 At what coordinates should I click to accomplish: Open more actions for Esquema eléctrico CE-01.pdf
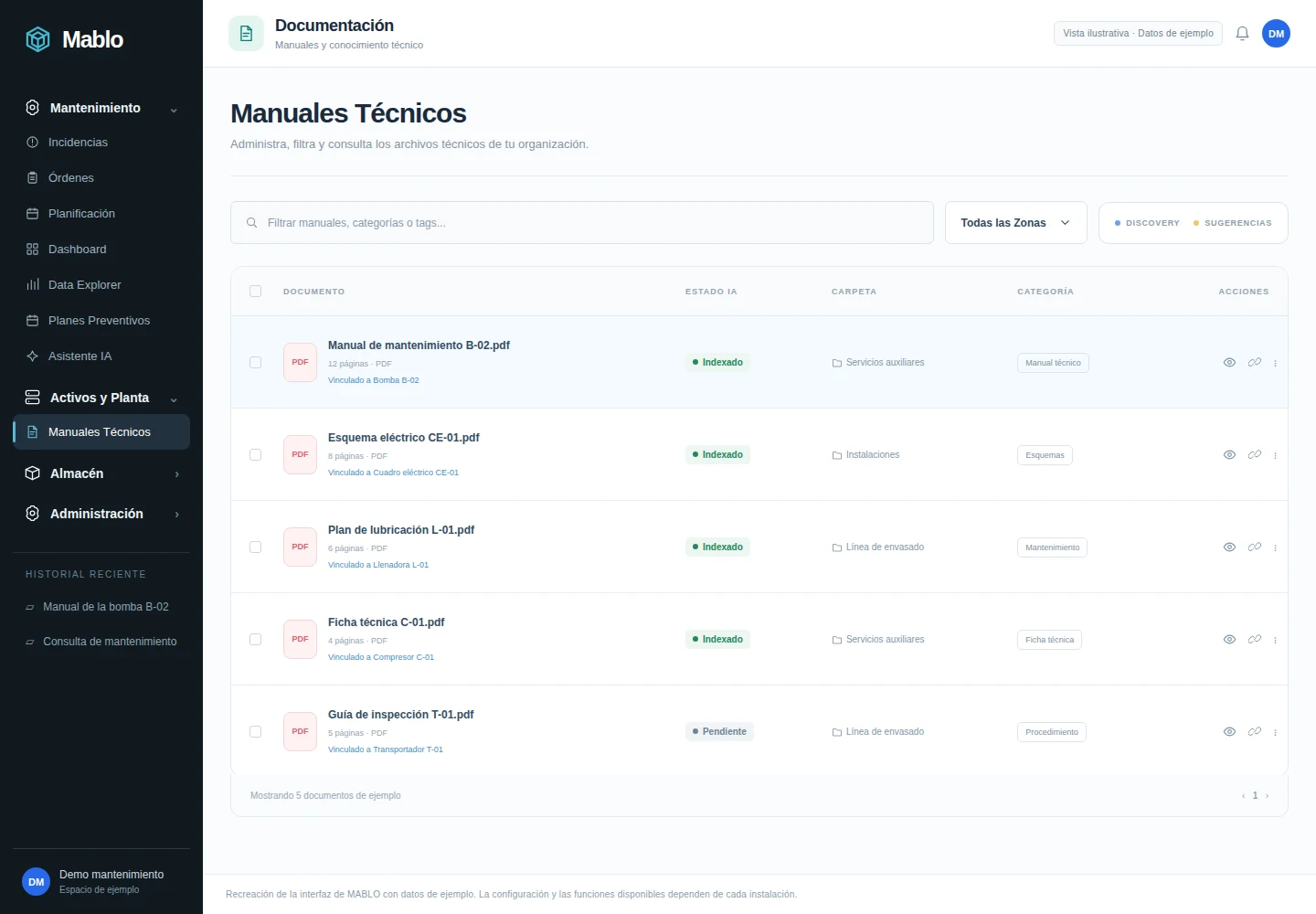coord(1275,455)
